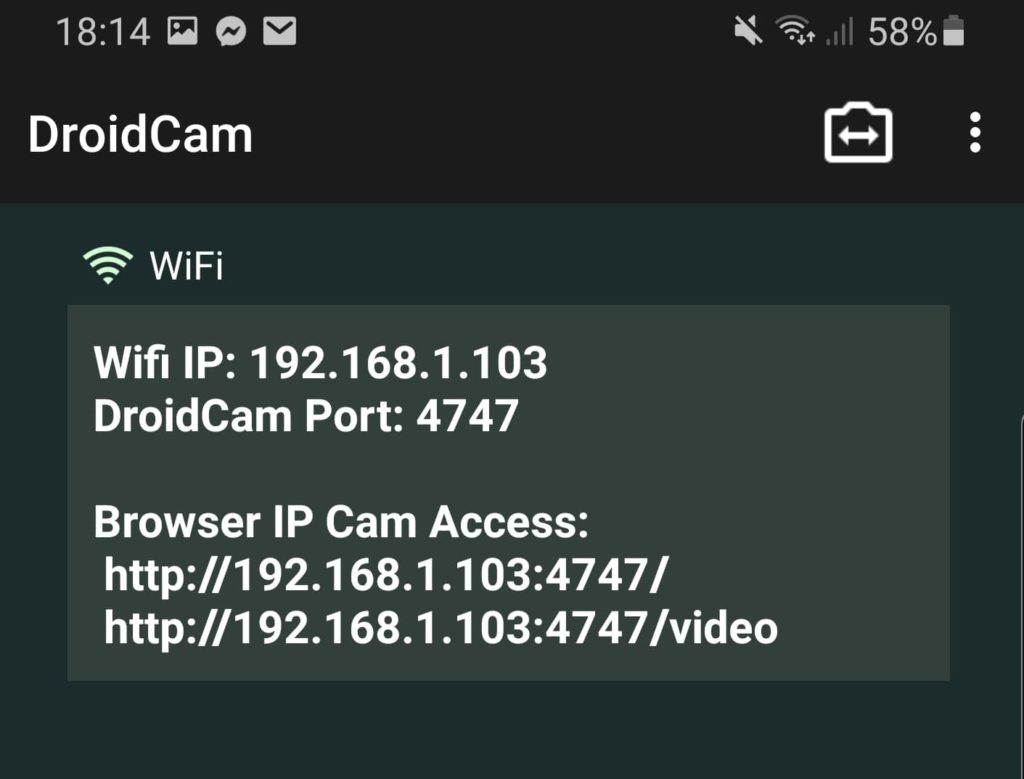This screenshot has height=779, width=1024.
Task: Open the DroidCam overflow menu
Action: click(x=975, y=133)
